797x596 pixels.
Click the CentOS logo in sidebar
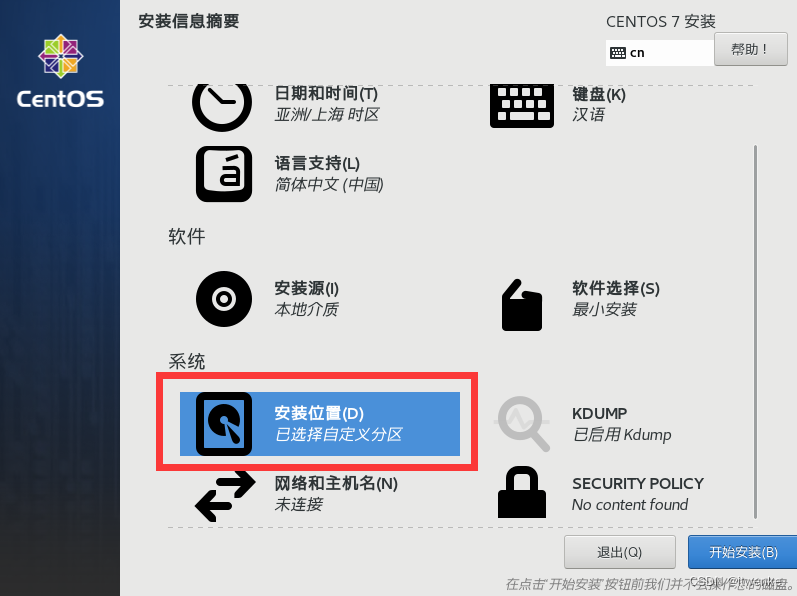[60, 71]
